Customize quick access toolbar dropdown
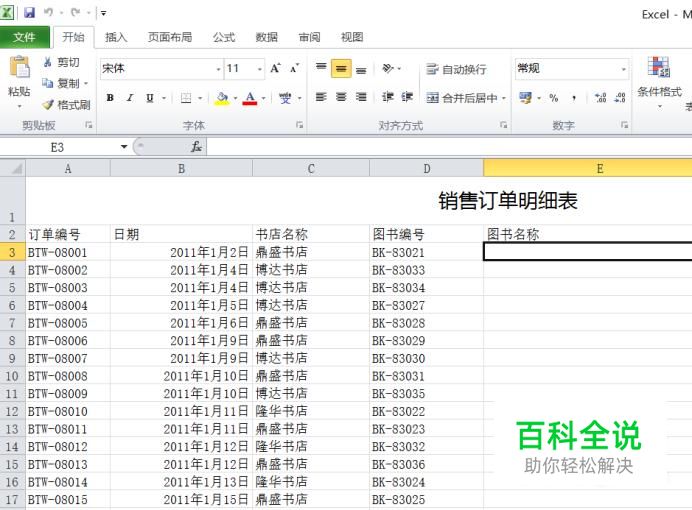692x510 pixels. coord(103,13)
